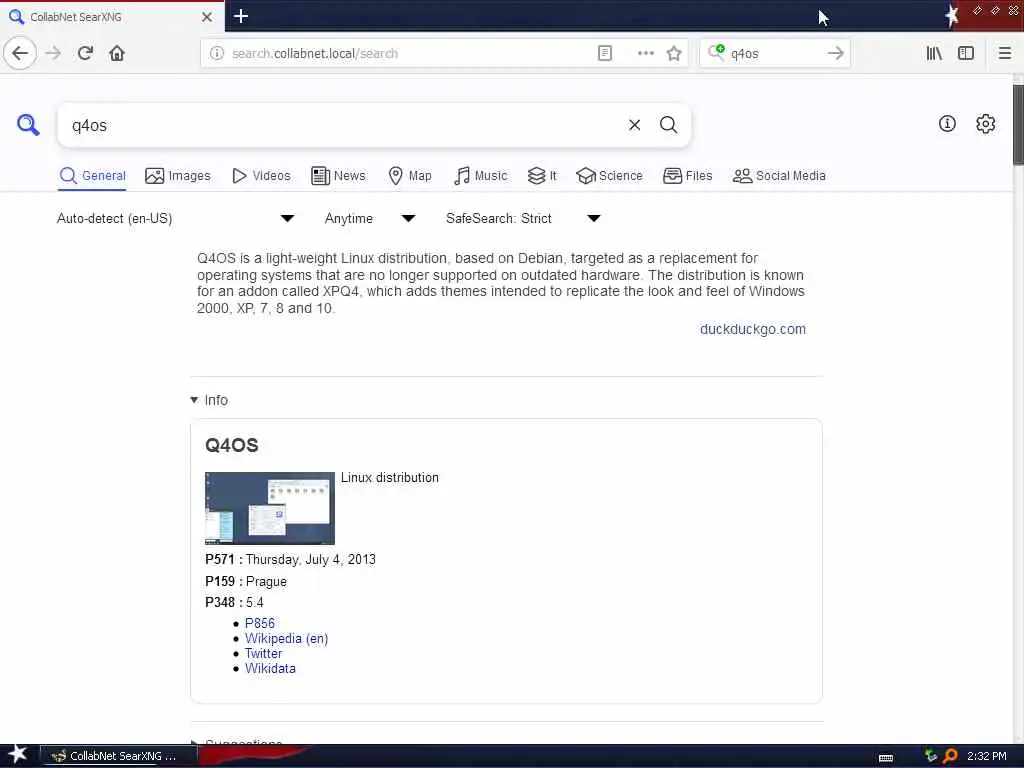Click the network tray icon

pyautogui.click(x=931, y=756)
